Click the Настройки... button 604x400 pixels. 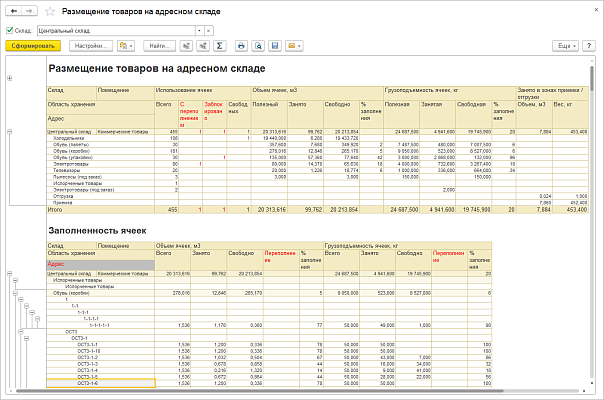(x=89, y=46)
